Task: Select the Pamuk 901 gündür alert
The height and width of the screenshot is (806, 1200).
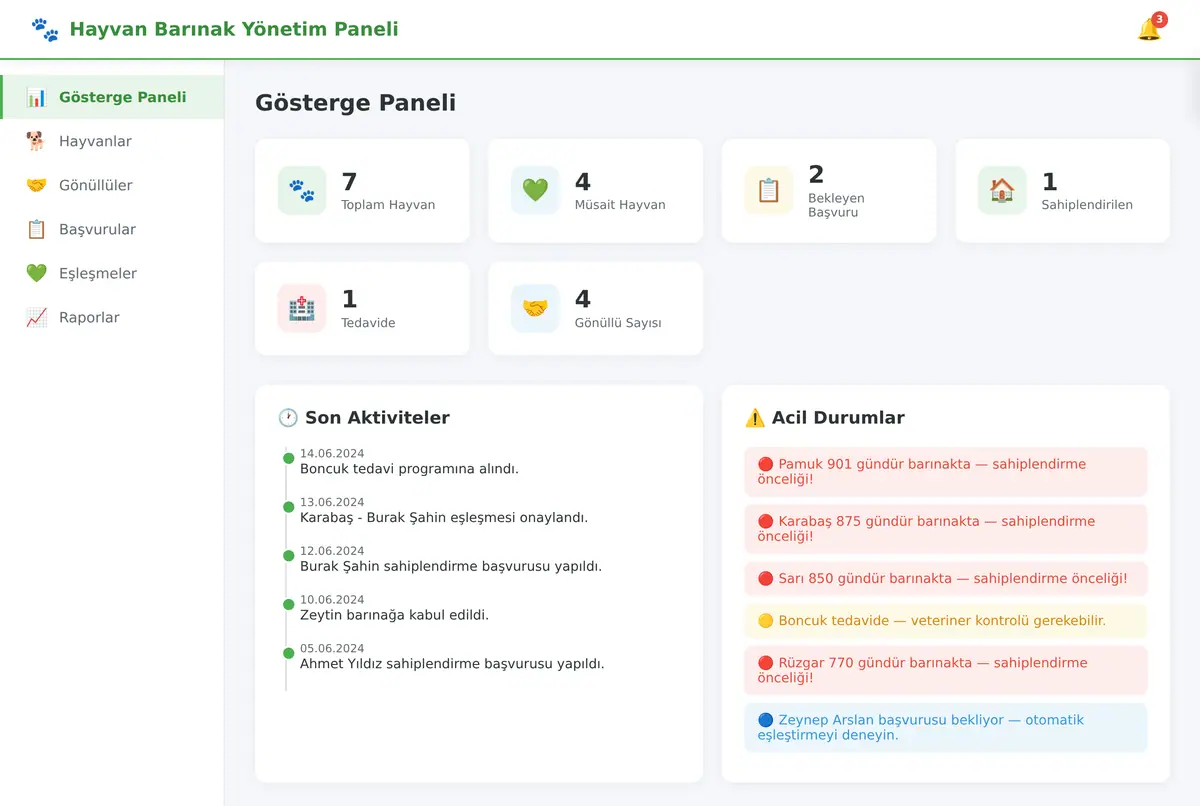Action: [946, 471]
